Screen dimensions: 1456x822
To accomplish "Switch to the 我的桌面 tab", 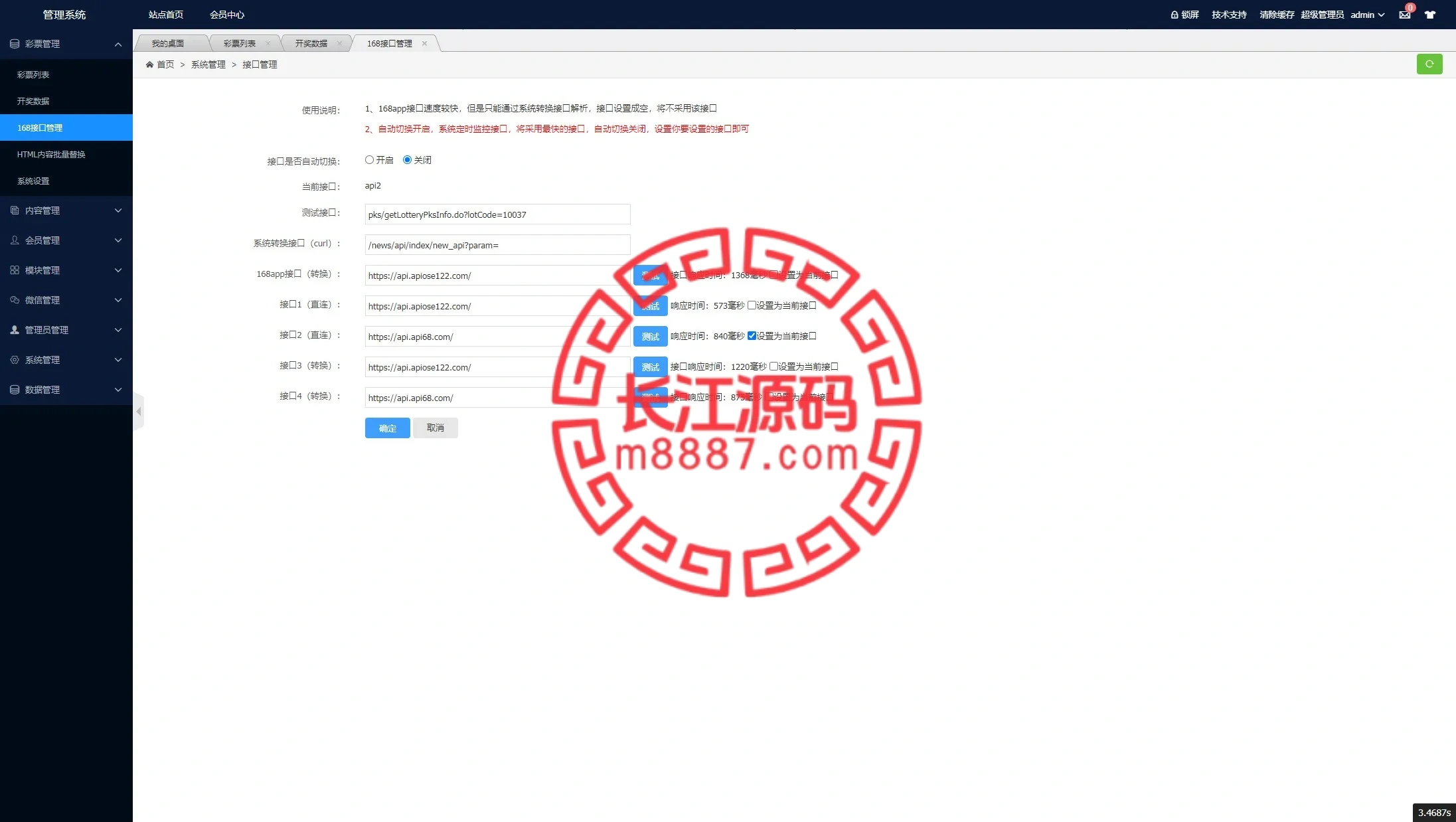I will [x=168, y=43].
